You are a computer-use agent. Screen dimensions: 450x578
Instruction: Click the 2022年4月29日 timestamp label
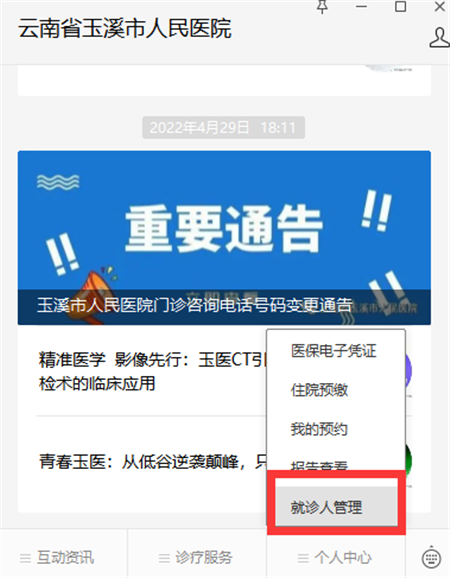223,128
